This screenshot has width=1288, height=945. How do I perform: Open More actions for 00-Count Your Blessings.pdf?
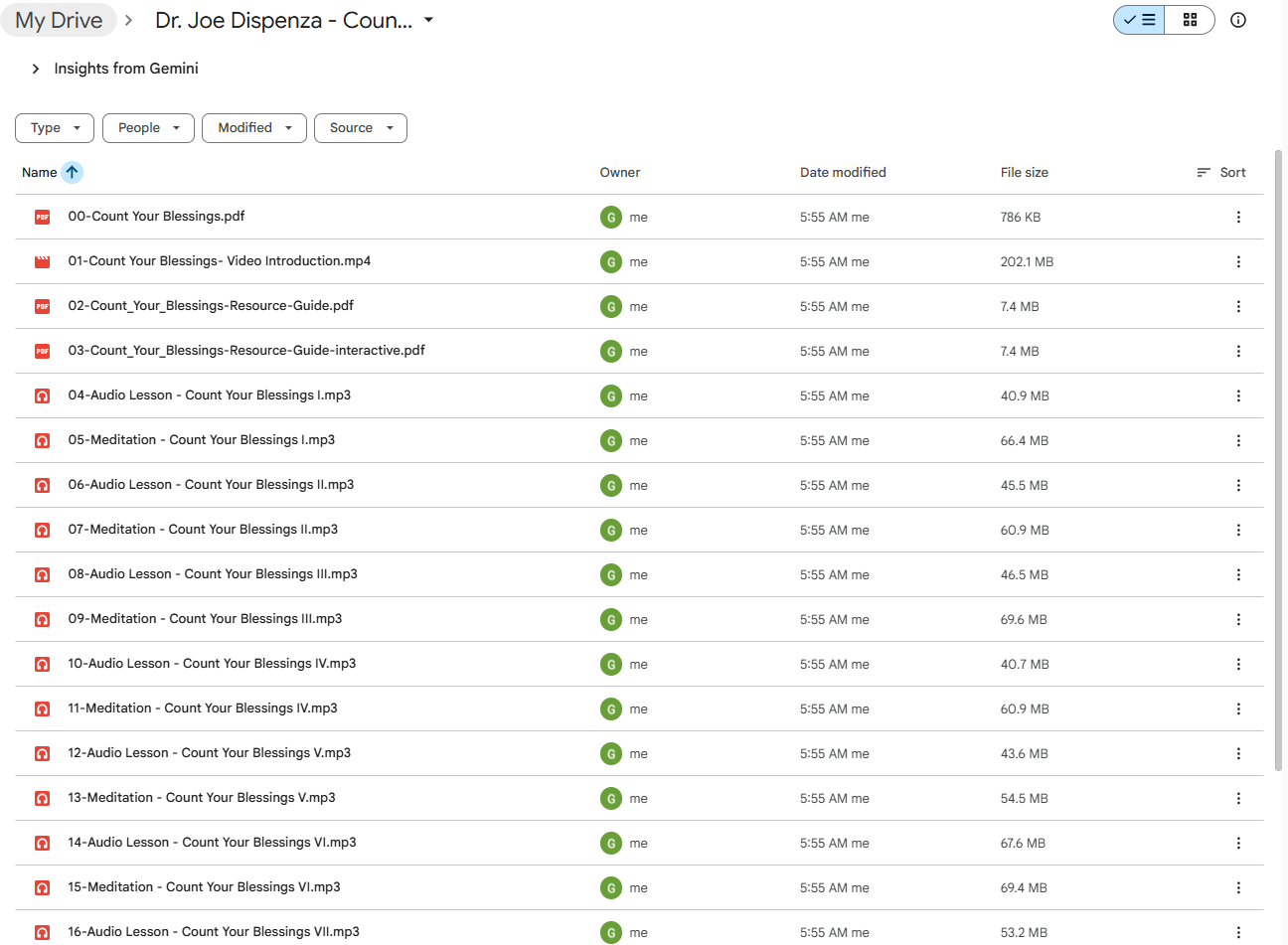(1238, 217)
